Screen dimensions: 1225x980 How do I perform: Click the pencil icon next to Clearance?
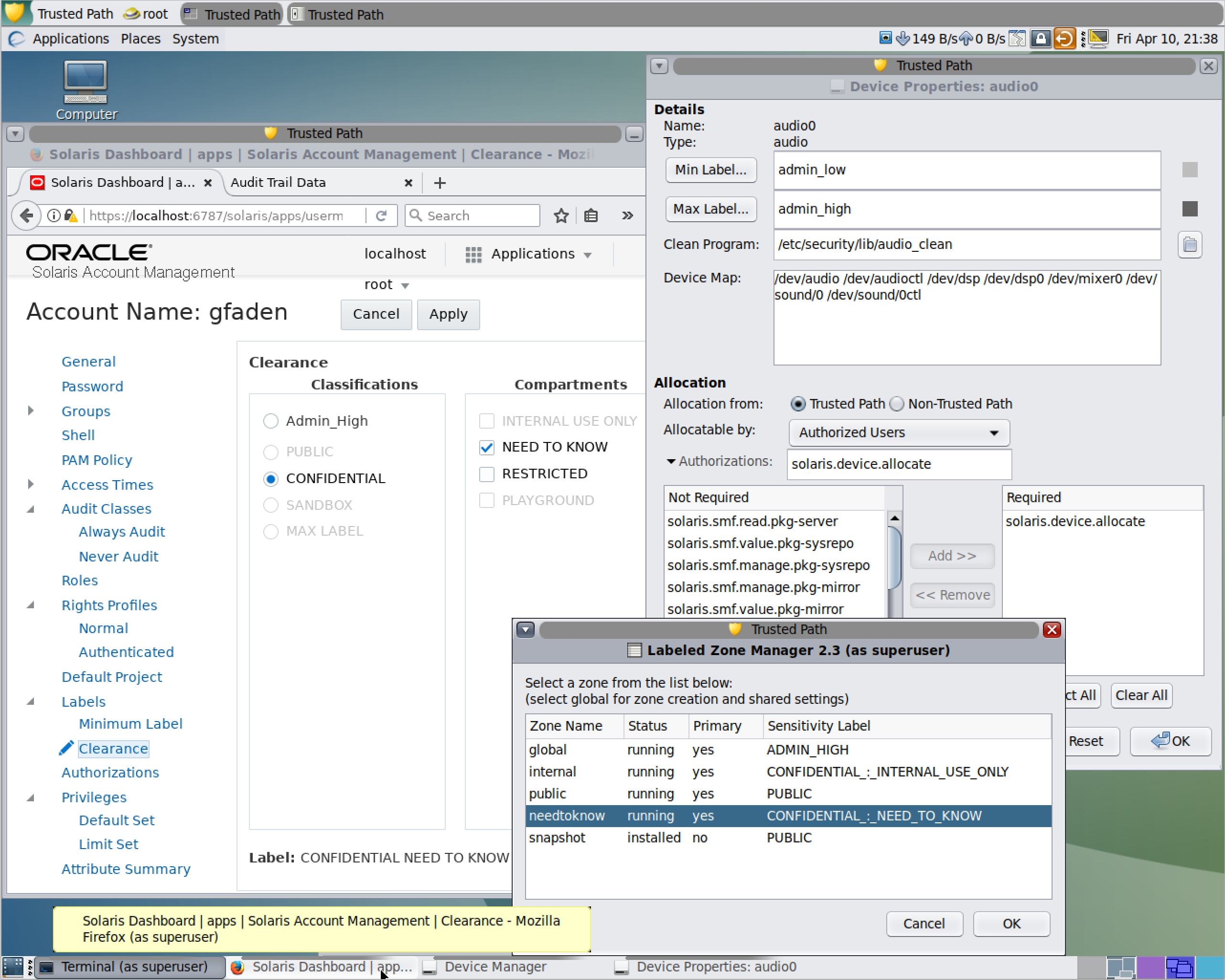(x=66, y=749)
